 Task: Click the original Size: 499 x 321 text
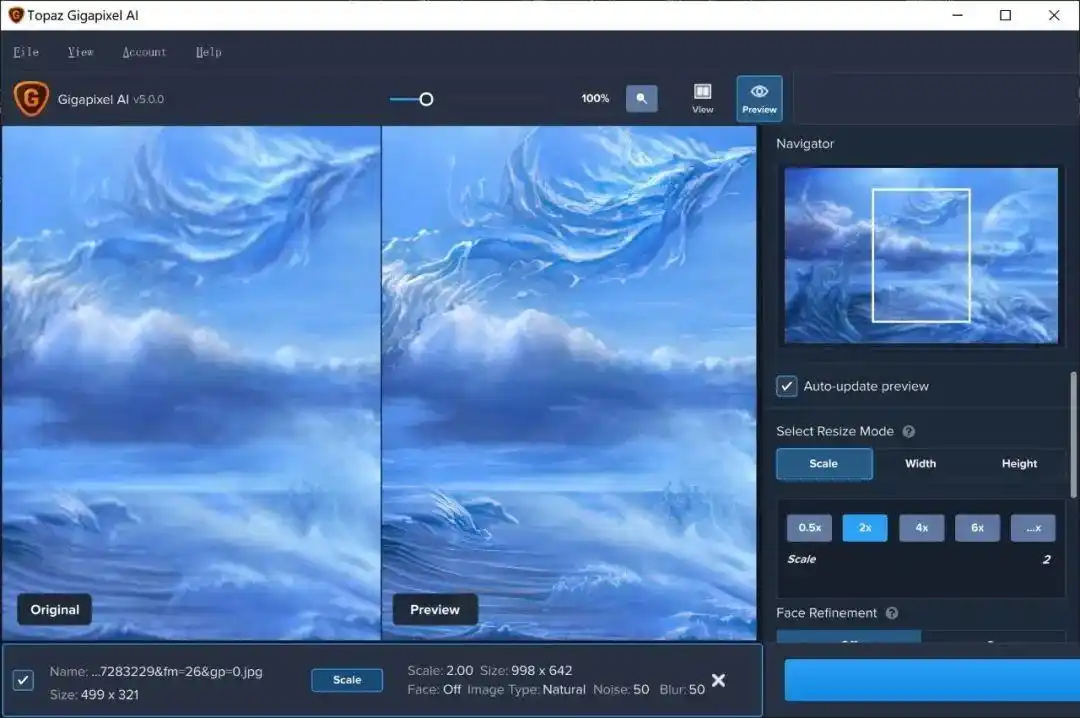[94, 695]
